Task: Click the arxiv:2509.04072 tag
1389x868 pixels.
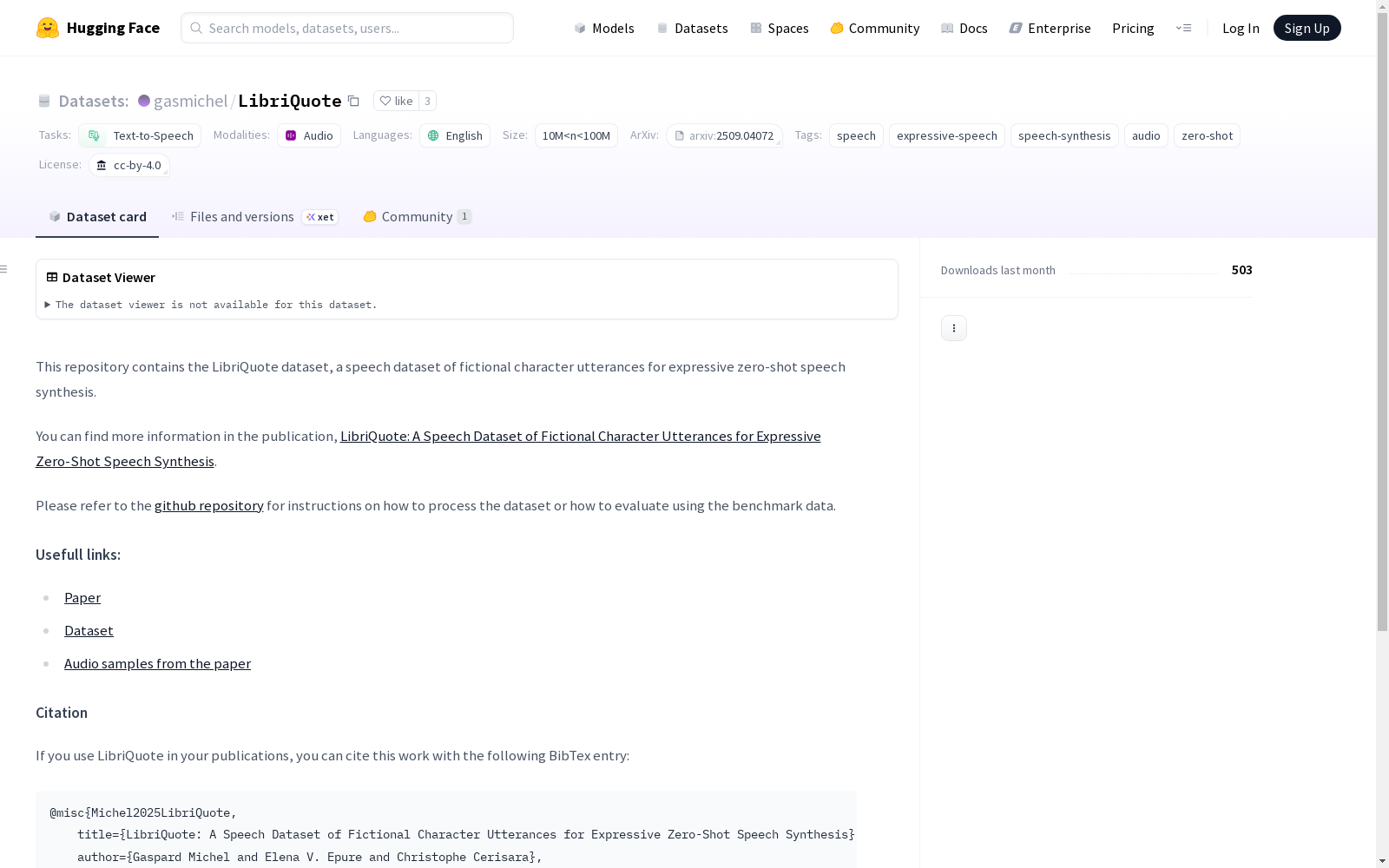Action: click(724, 135)
